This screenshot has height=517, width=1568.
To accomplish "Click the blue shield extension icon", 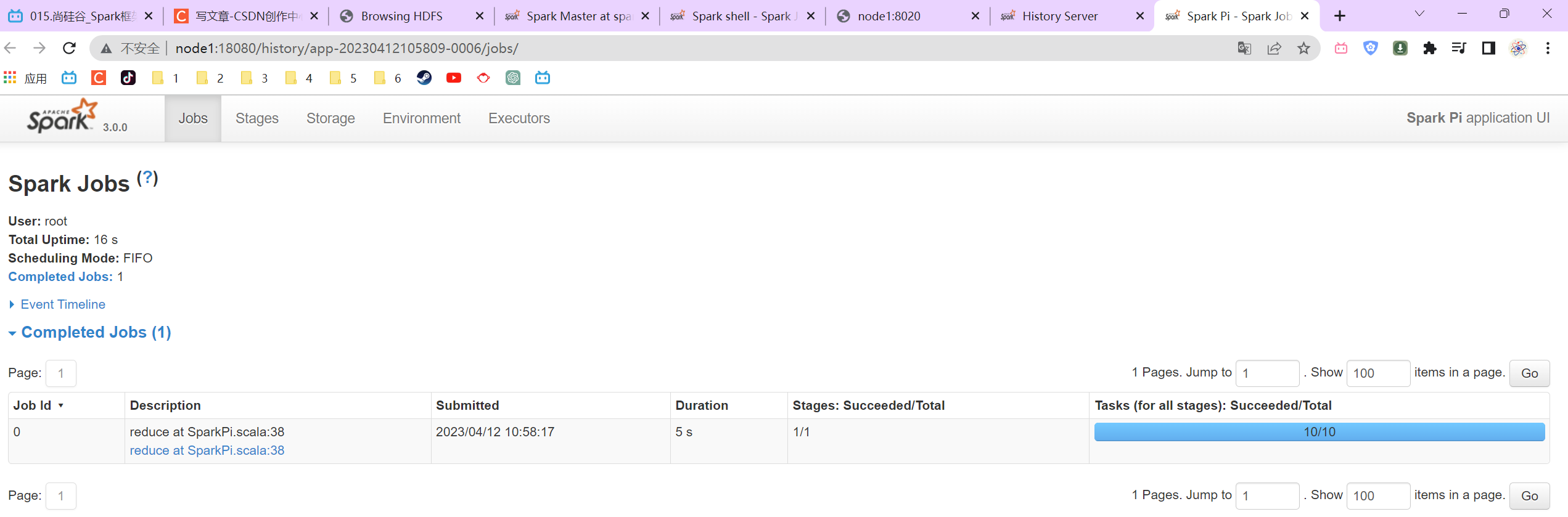I will (1370, 48).
